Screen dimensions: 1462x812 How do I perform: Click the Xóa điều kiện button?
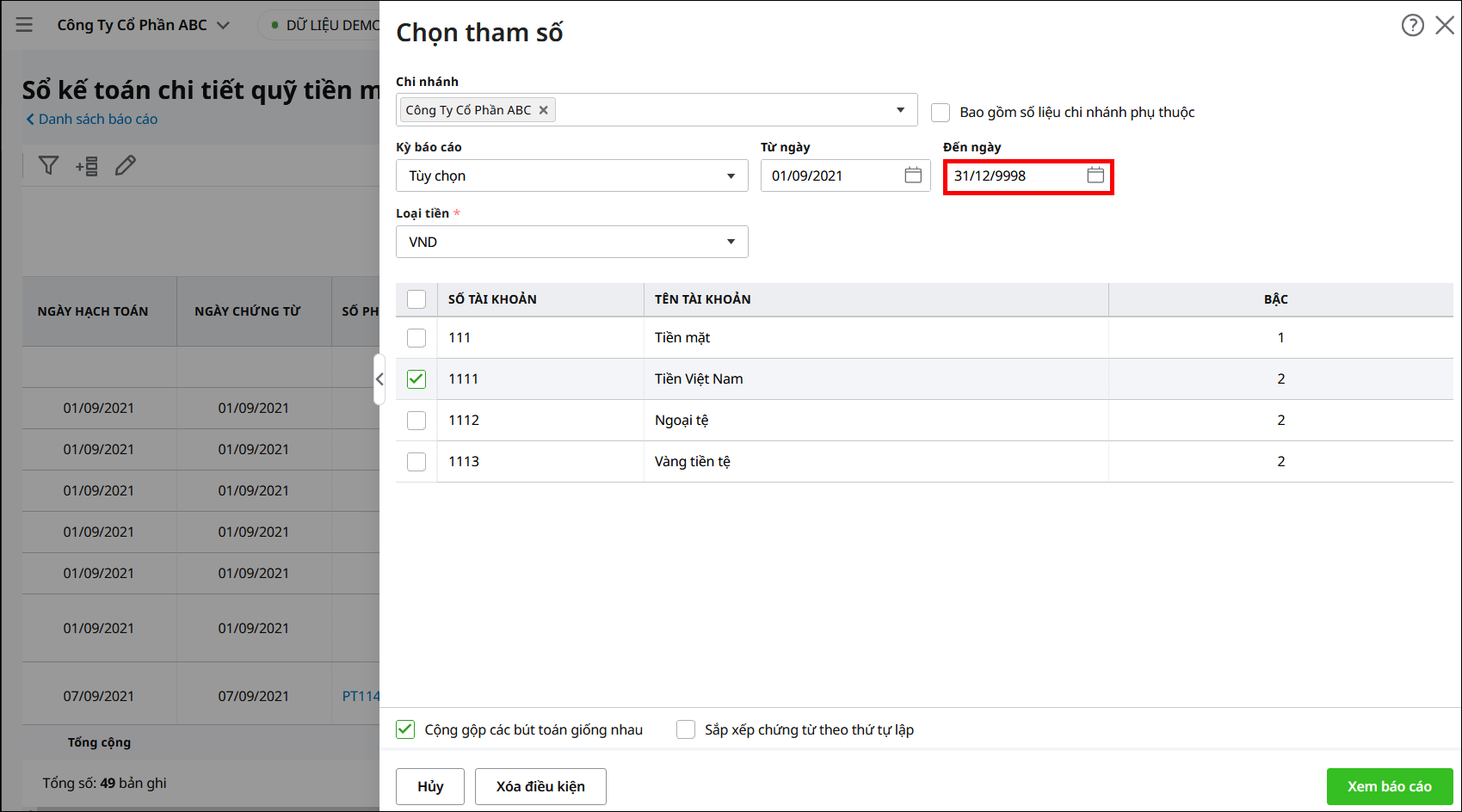(x=540, y=786)
